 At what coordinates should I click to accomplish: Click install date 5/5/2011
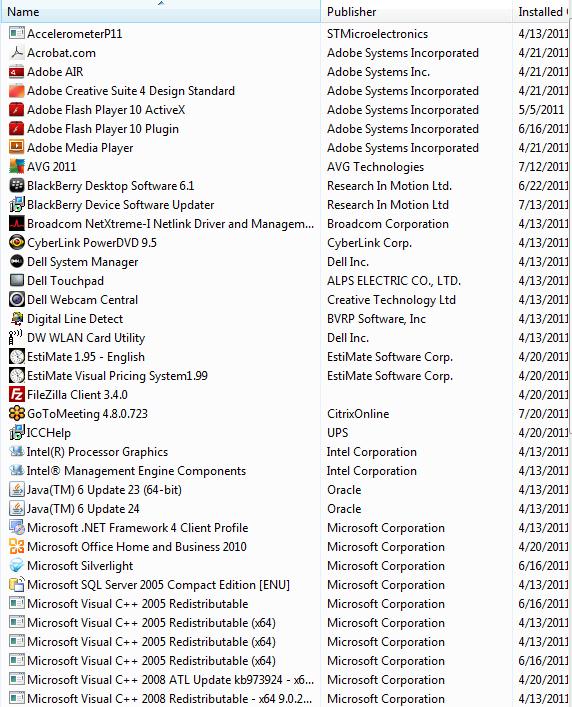[541, 110]
